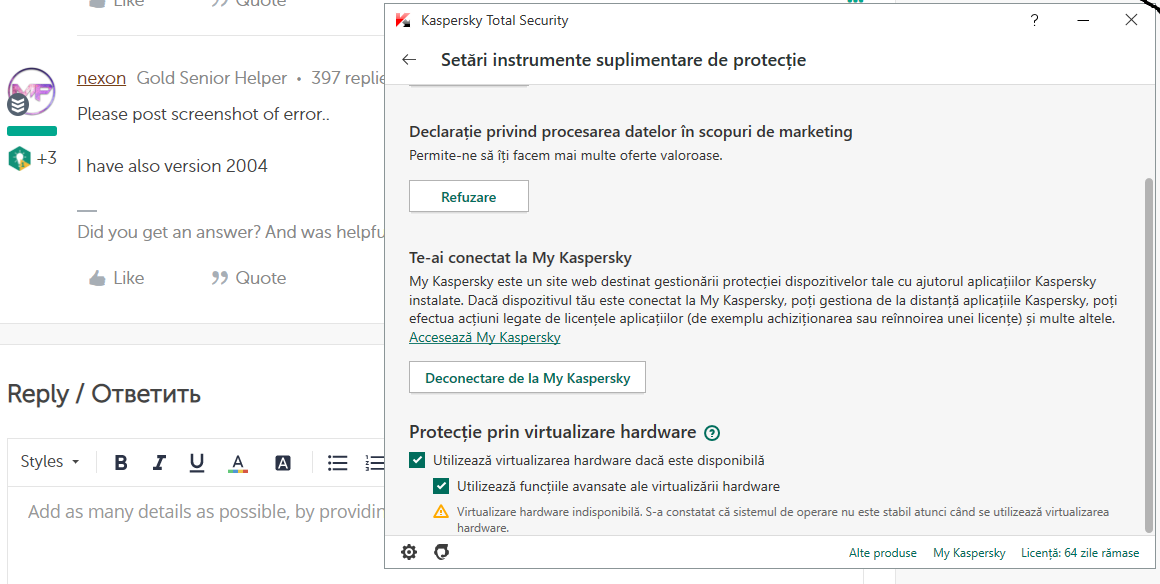Toggle underline in reply editor
The height and width of the screenshot is (584, 1160).
pos(197,462)
